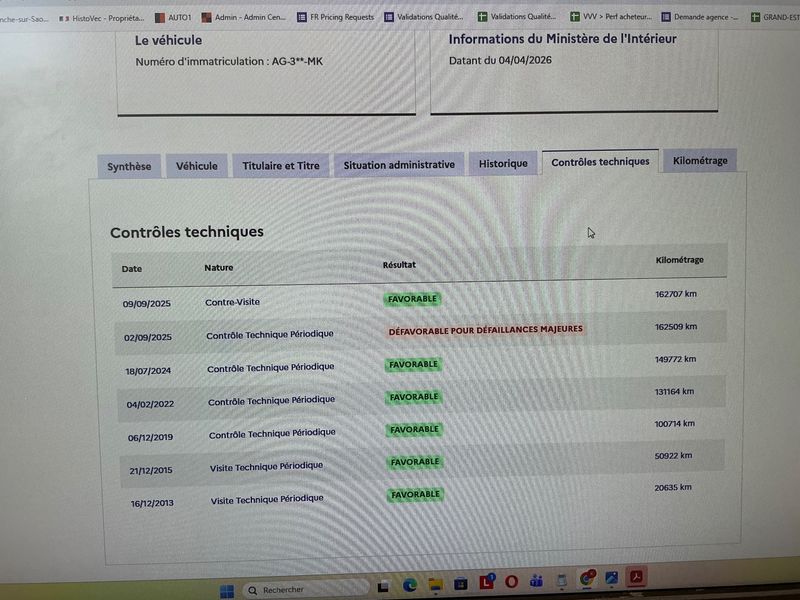Launch Microsoft Edge from the taskbar
800x600 pixels.
pyautogui.click(x=409, y=585)
